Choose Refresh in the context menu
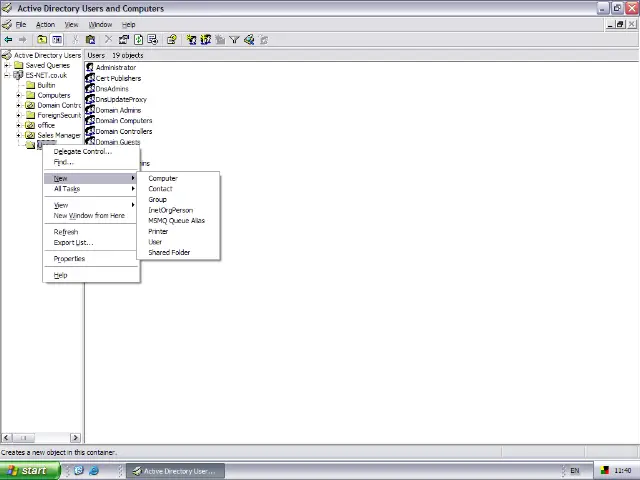The height and width of the screenshot is (480, 640). [x=90, y=232]
